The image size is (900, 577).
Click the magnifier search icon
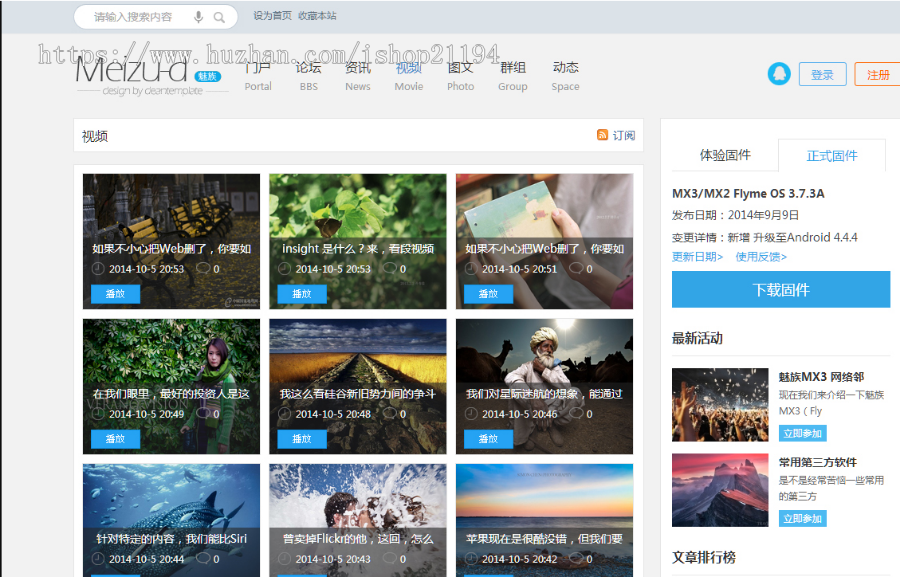[219, 17]
